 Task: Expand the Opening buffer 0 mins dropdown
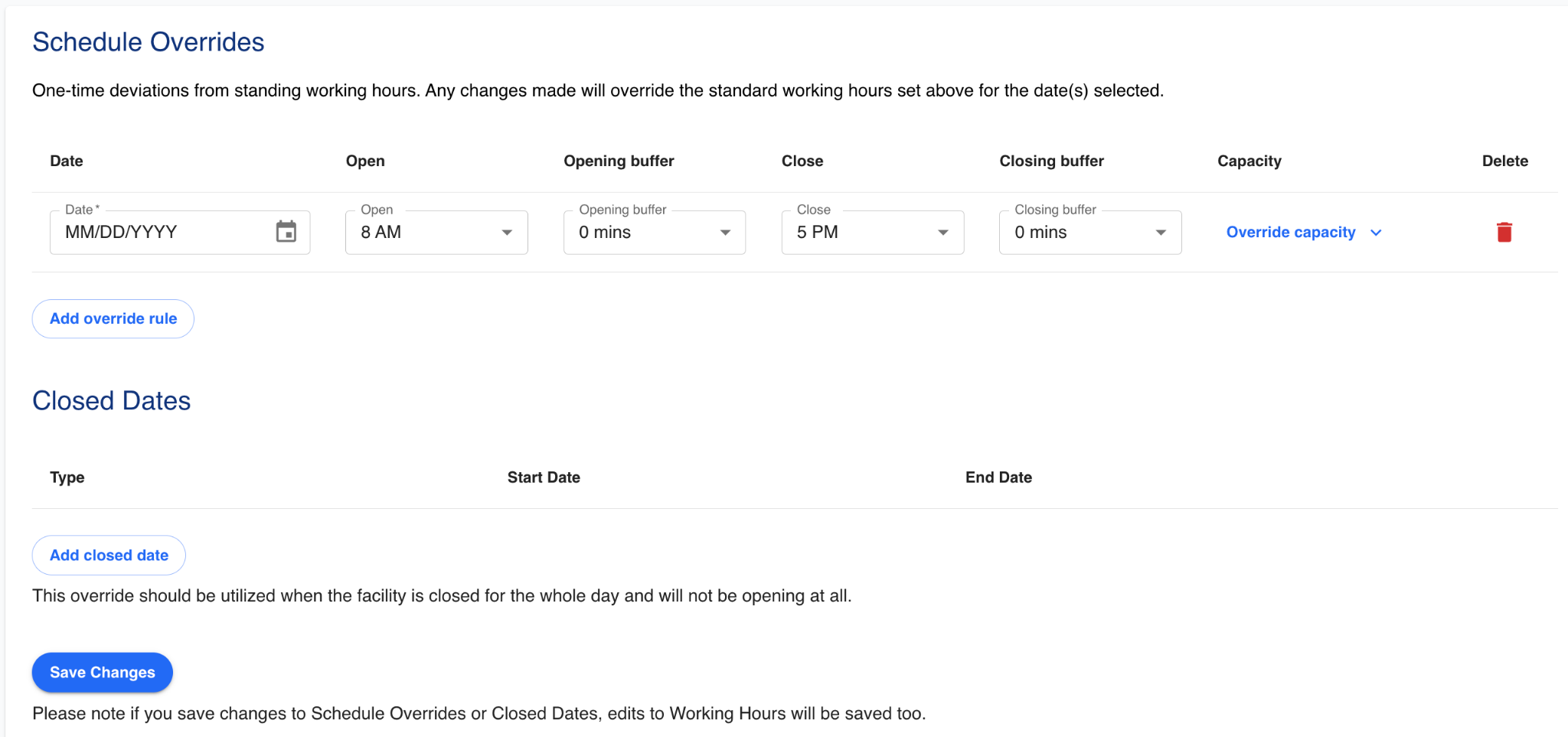coord(643,233)
